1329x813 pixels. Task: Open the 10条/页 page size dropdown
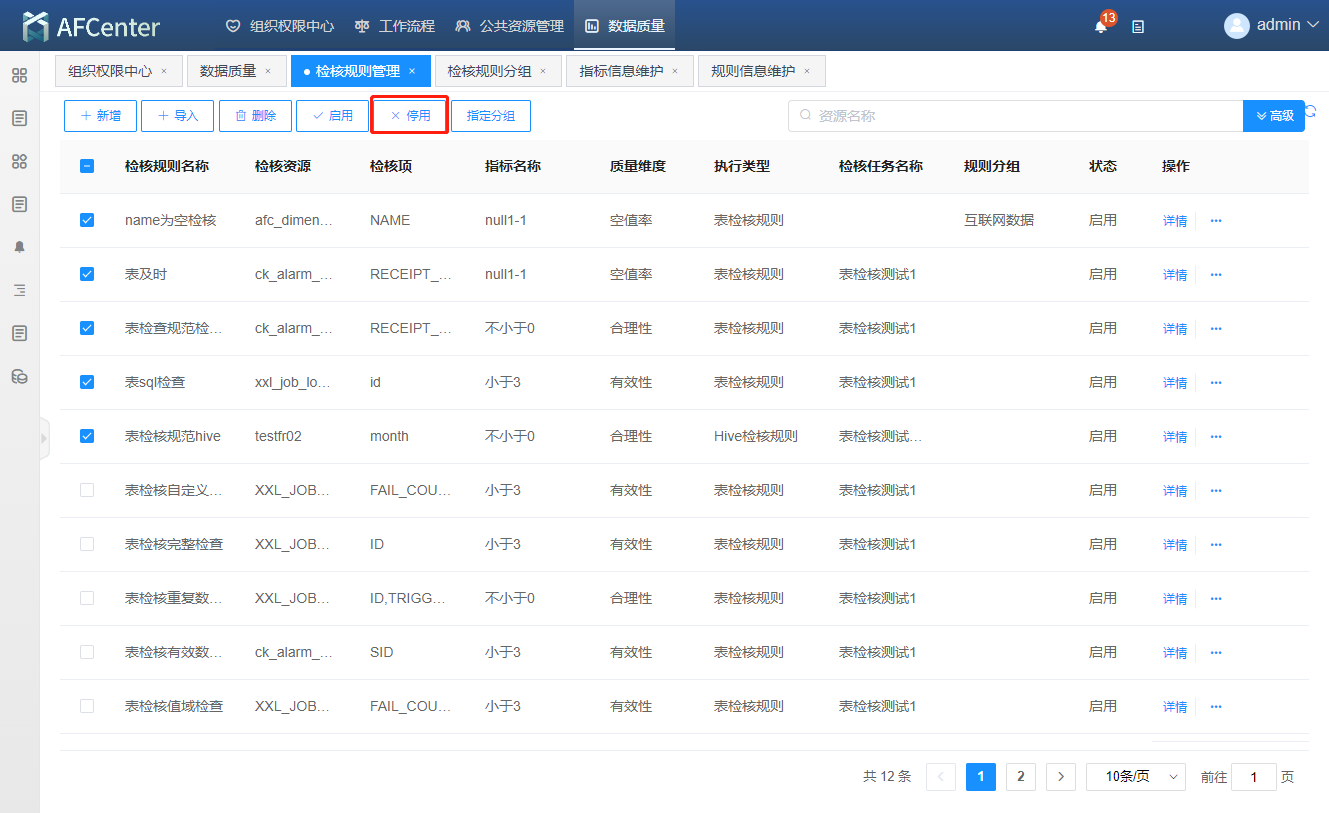pos(1135,777)
